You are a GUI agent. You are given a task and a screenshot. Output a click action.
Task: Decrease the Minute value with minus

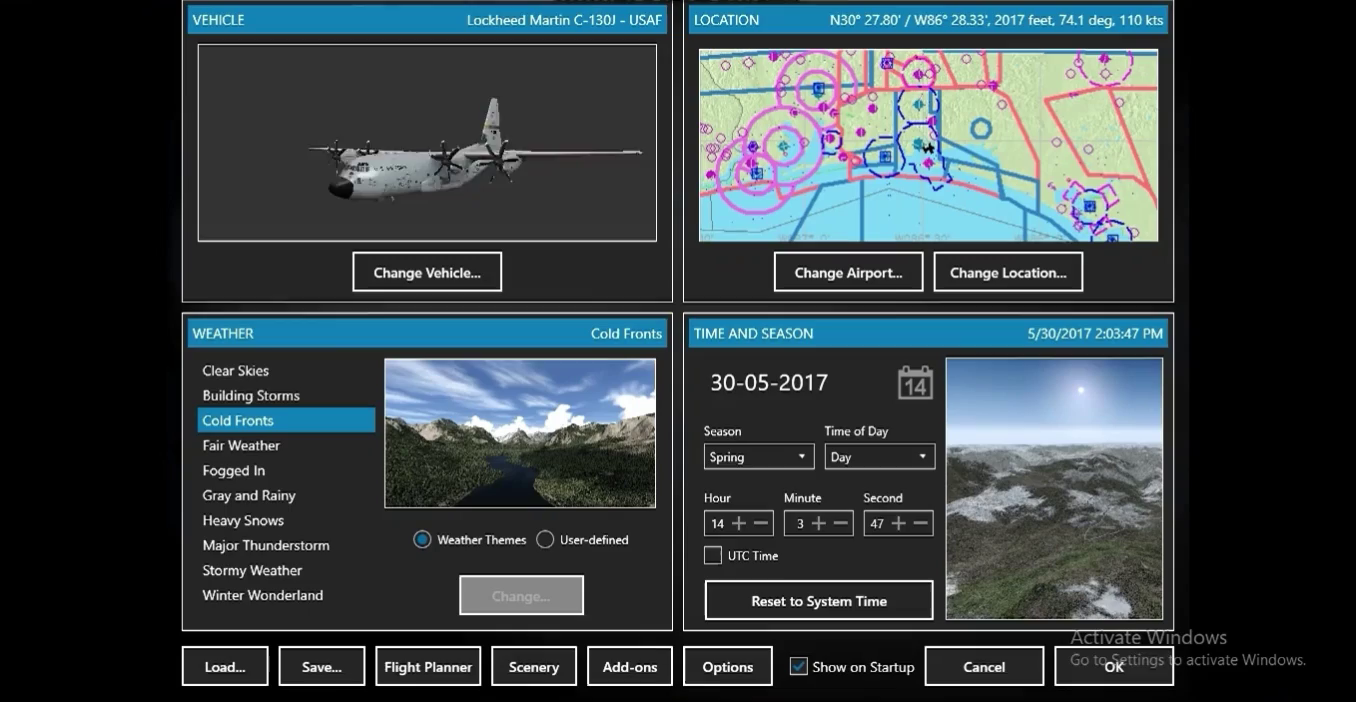pos(841,524)
